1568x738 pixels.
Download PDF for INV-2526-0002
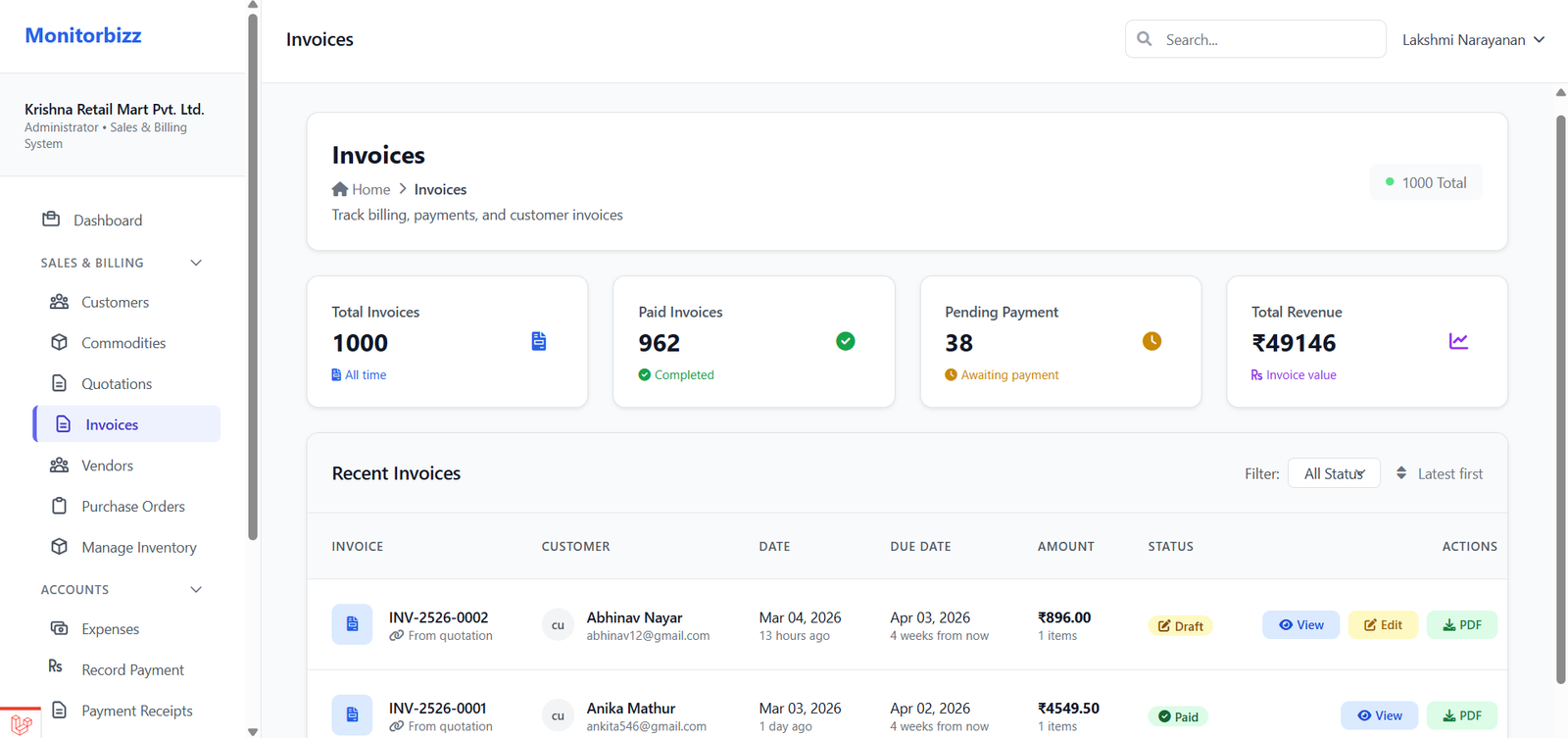pos(1461,624)
